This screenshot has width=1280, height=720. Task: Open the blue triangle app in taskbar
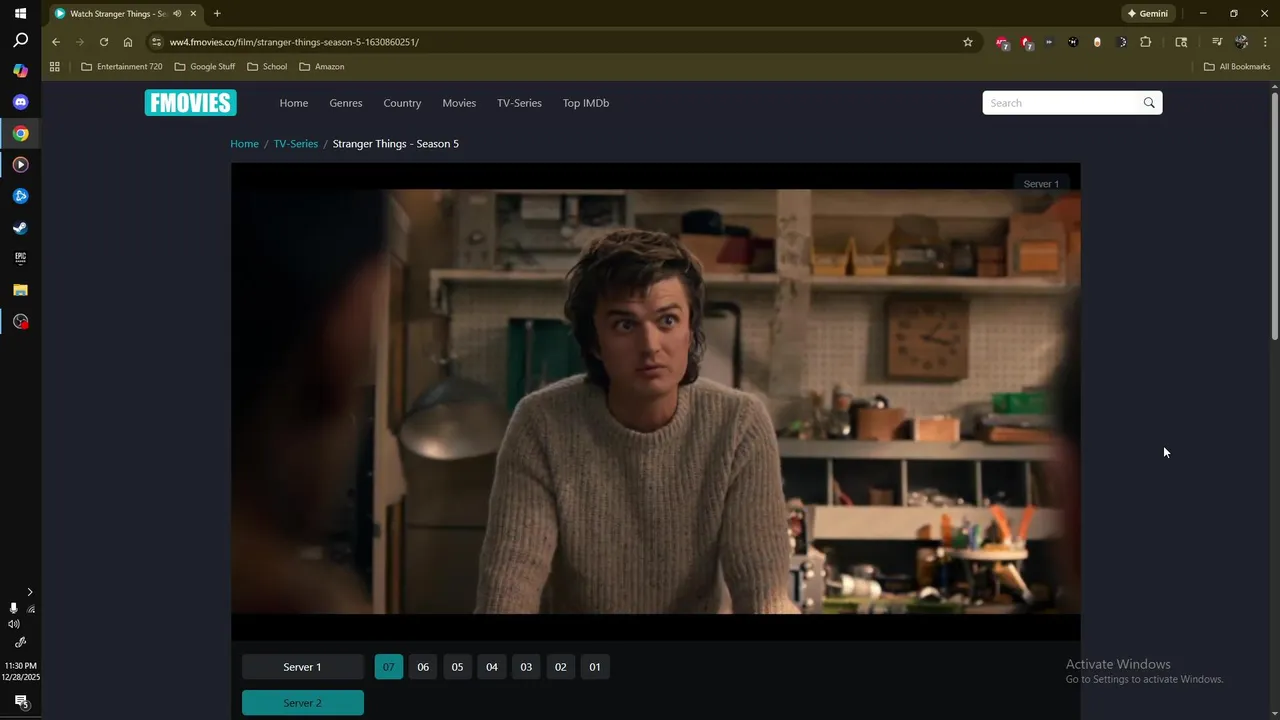[21, 196]
